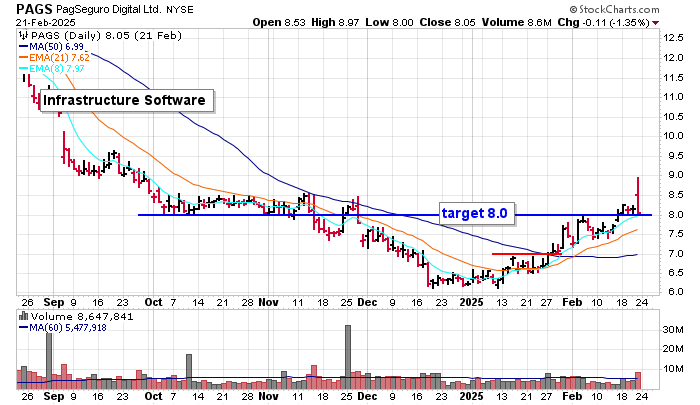700x405 pixels.
Task: Click the High 8.97 value
Action: 335,22
